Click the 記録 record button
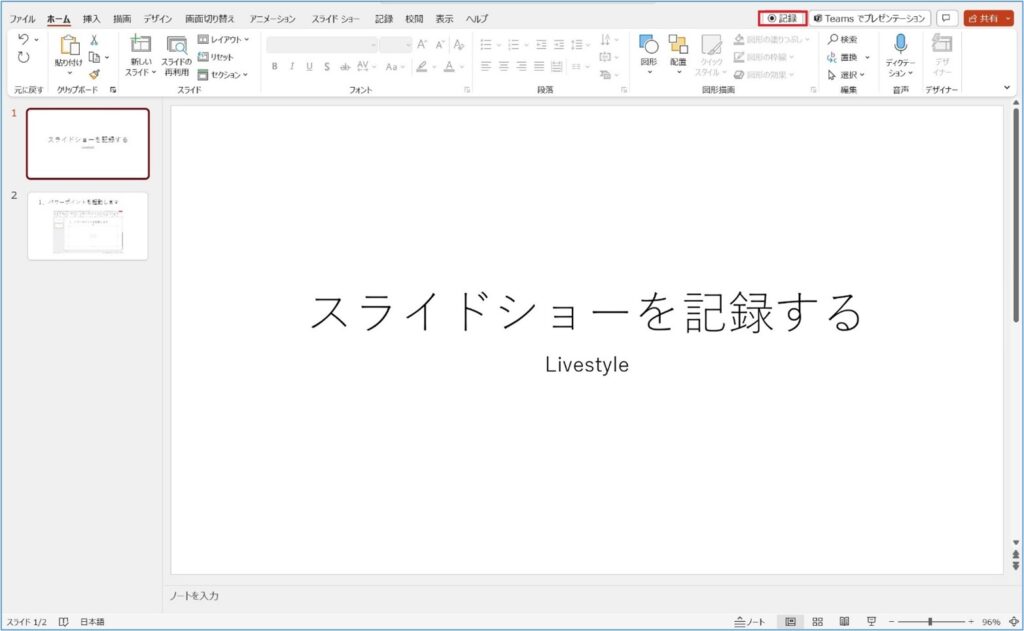The width and height of the screenshot is (1024, 631). (x=782, y=18)
